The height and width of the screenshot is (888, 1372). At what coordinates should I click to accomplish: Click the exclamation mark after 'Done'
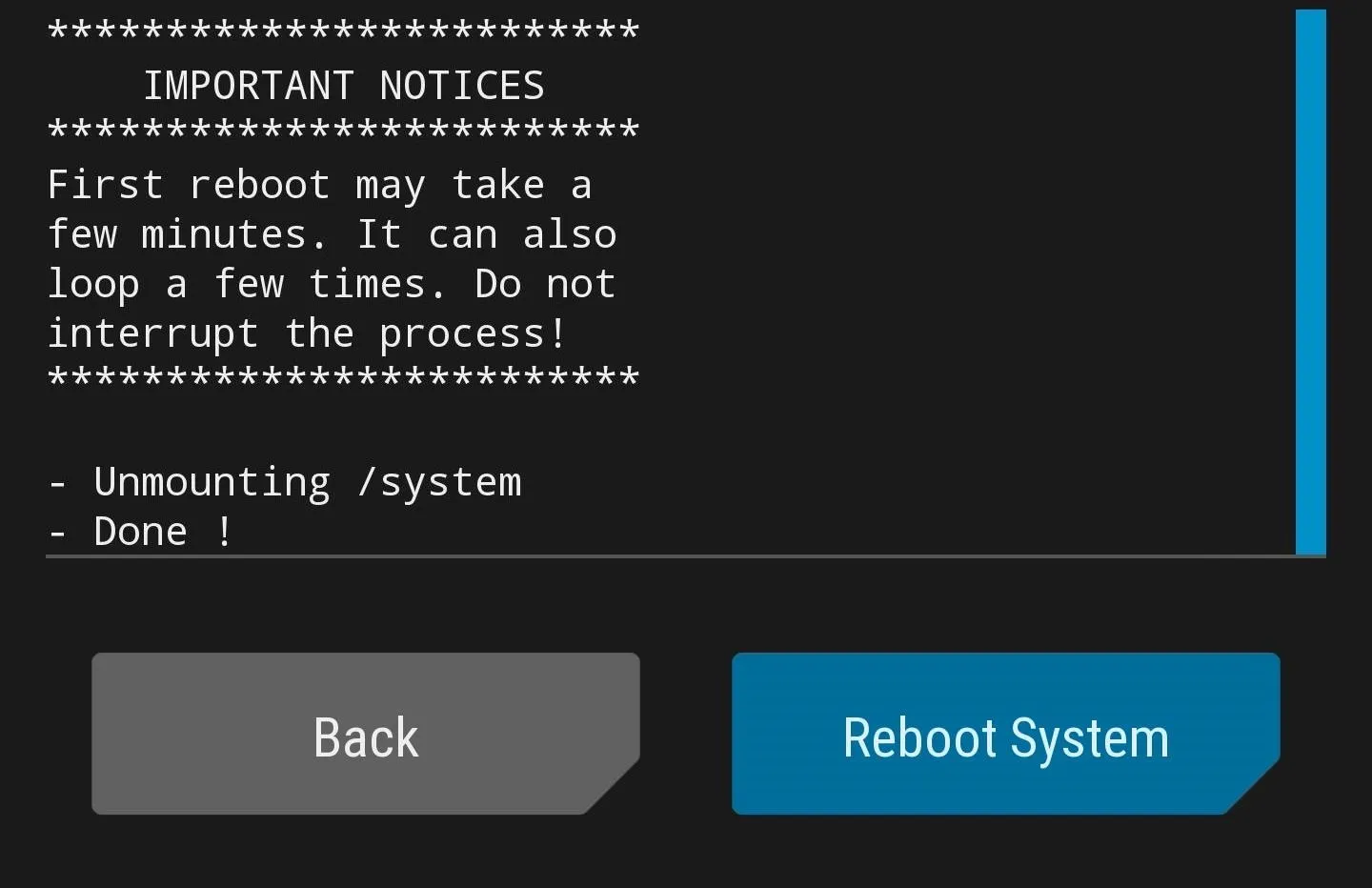224,532
